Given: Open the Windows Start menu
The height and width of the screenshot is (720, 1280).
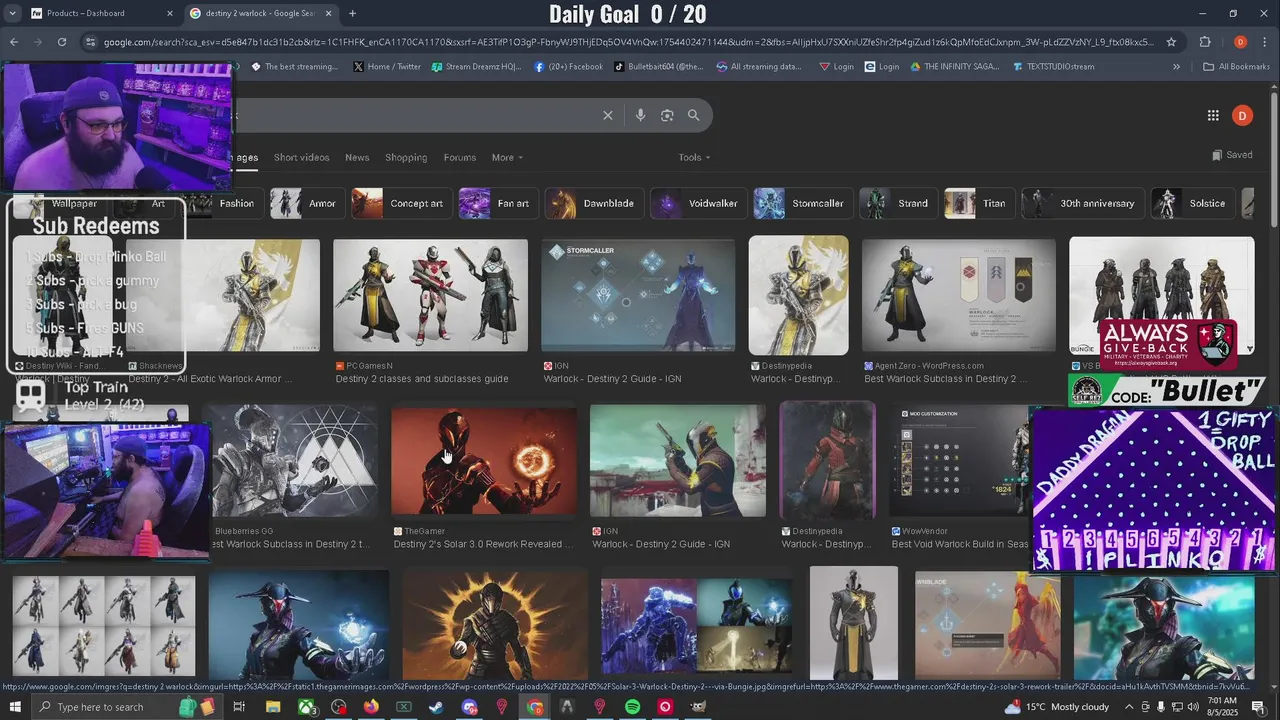Looking at the screenshot, I should [x=16, y=707].
